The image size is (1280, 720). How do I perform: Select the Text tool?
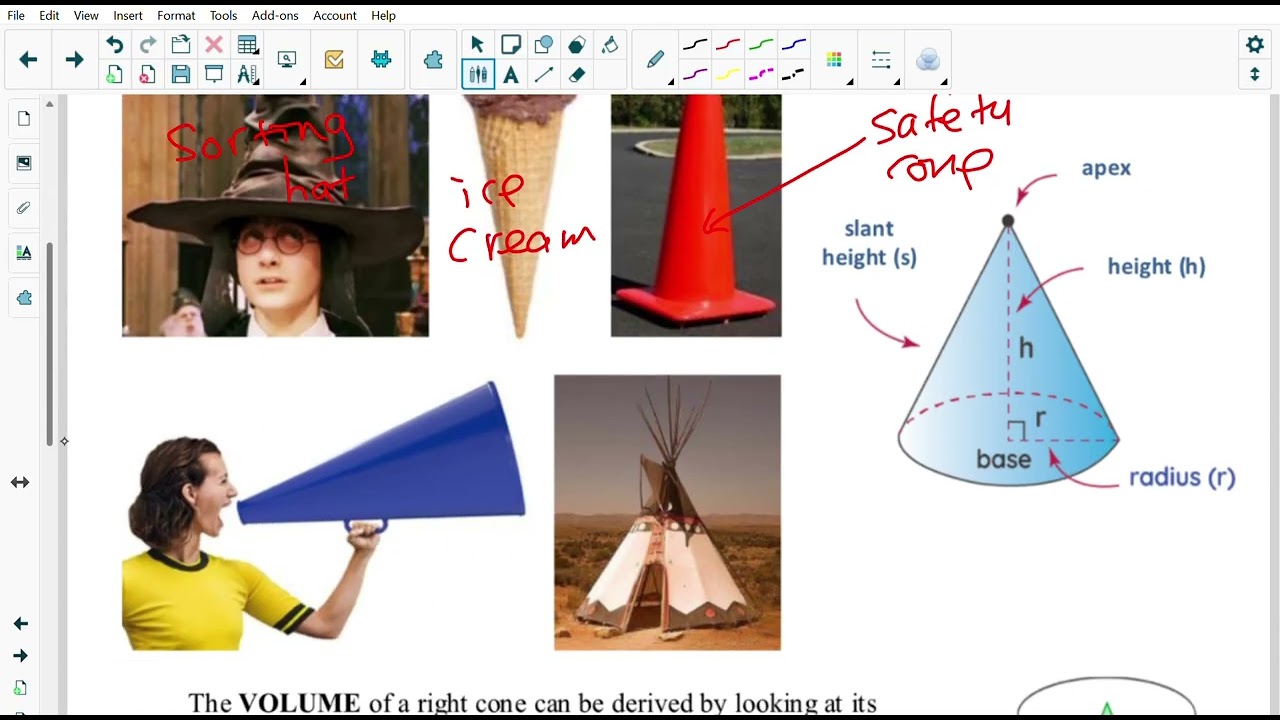click(511, 74)
